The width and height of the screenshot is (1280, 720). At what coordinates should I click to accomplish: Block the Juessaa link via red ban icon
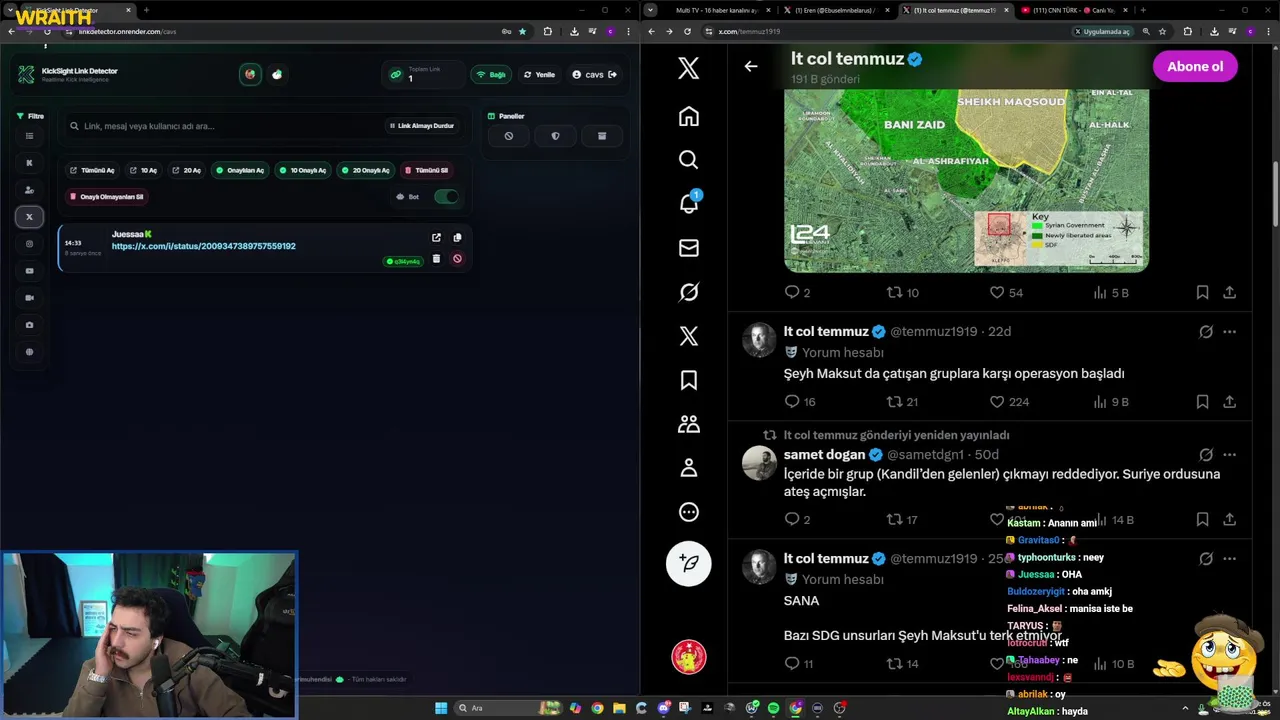[457, 259]
